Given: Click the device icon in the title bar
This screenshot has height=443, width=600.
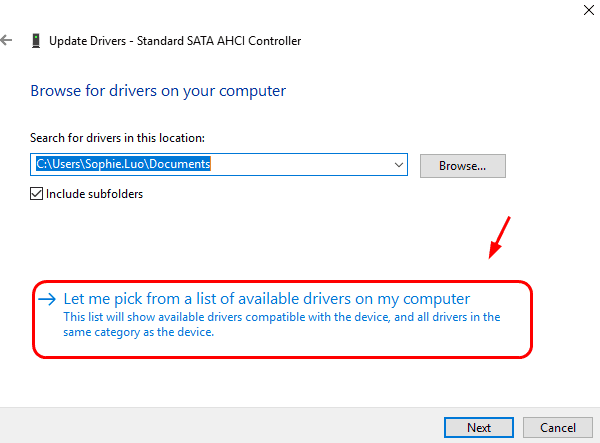Looking at the screenshot, I should click(37, 41).
